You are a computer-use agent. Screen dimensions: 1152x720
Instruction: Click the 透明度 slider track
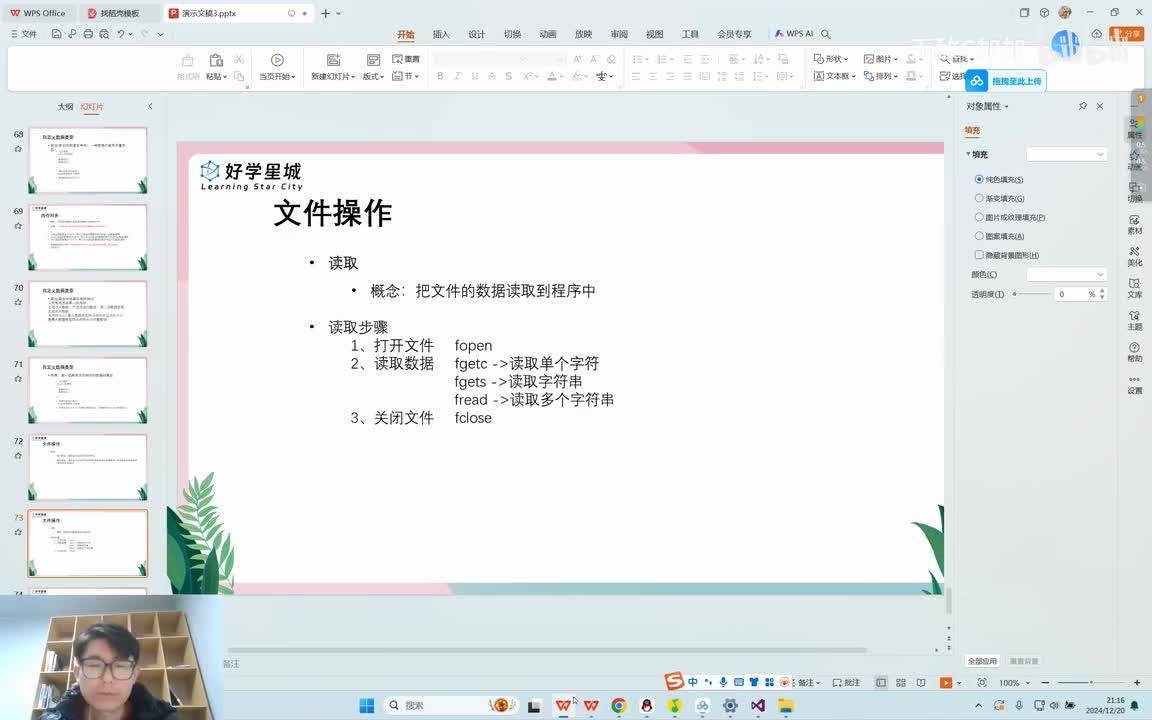[1032, 294]
